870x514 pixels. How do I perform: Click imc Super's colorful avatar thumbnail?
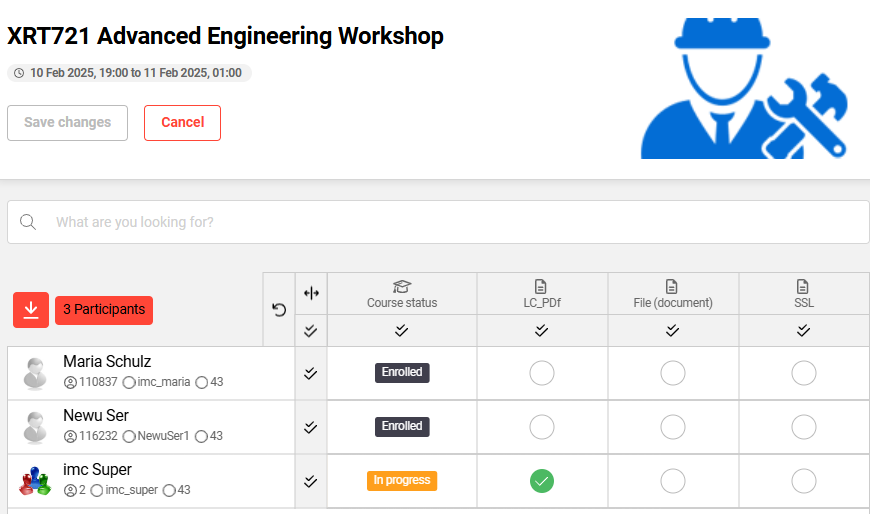35,481
